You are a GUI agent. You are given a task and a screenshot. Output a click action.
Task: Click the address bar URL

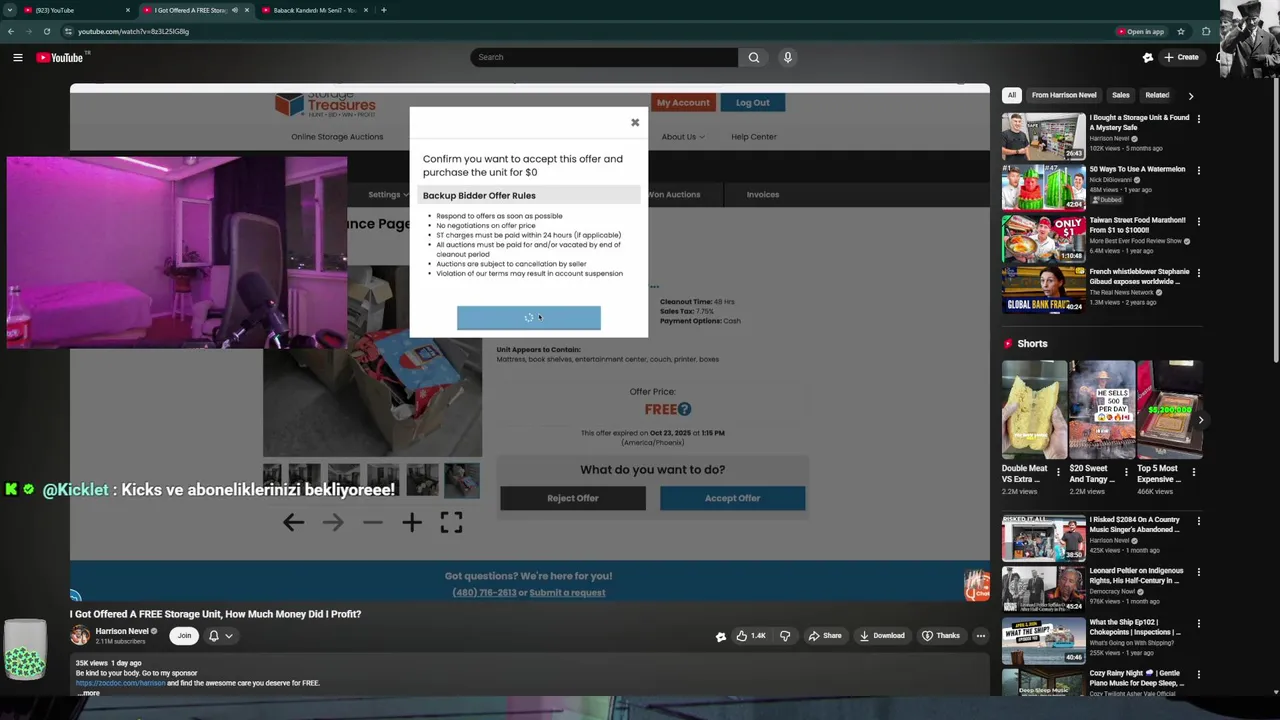click(133, 31)
